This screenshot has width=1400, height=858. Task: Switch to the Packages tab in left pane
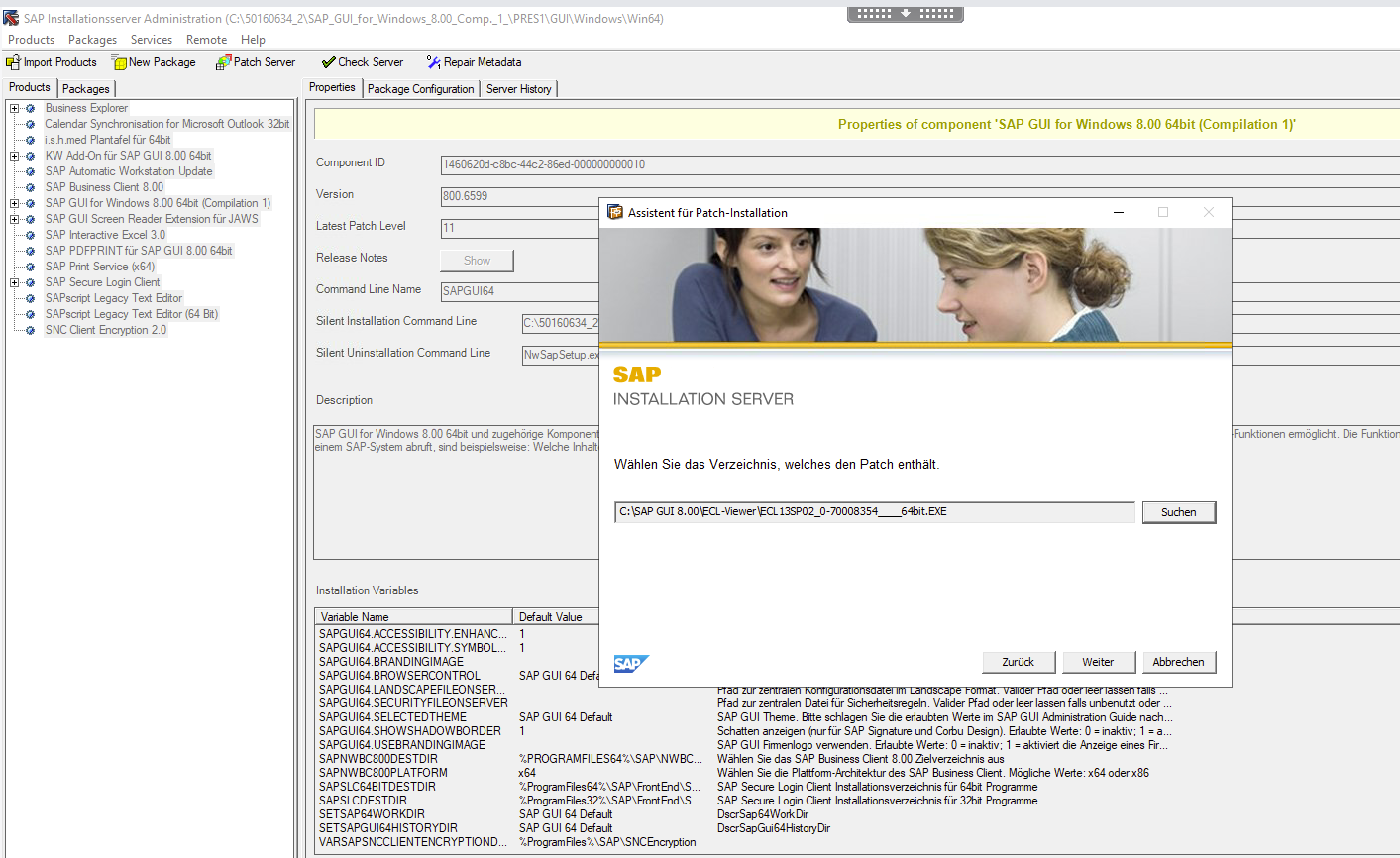coord(86,88)
